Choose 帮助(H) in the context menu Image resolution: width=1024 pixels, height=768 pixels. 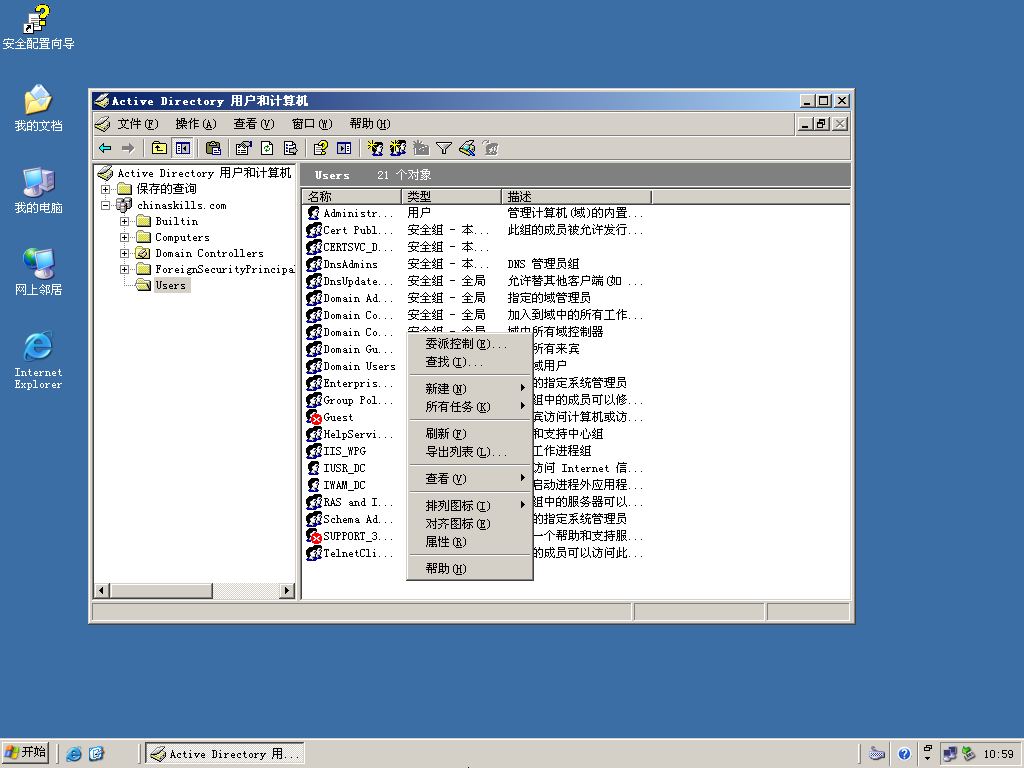(x=470, y=569)
